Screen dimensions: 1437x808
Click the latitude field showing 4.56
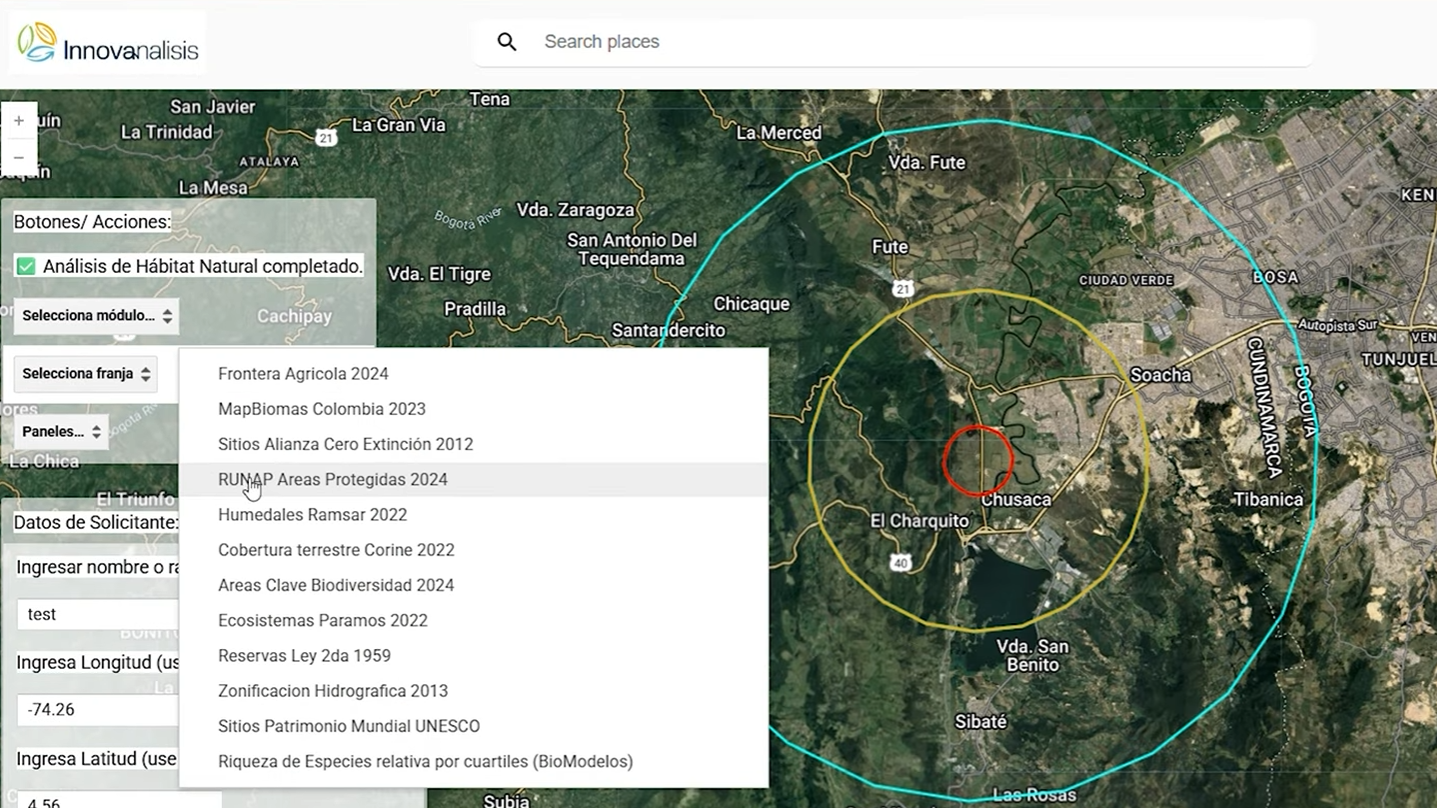point(118,800)
